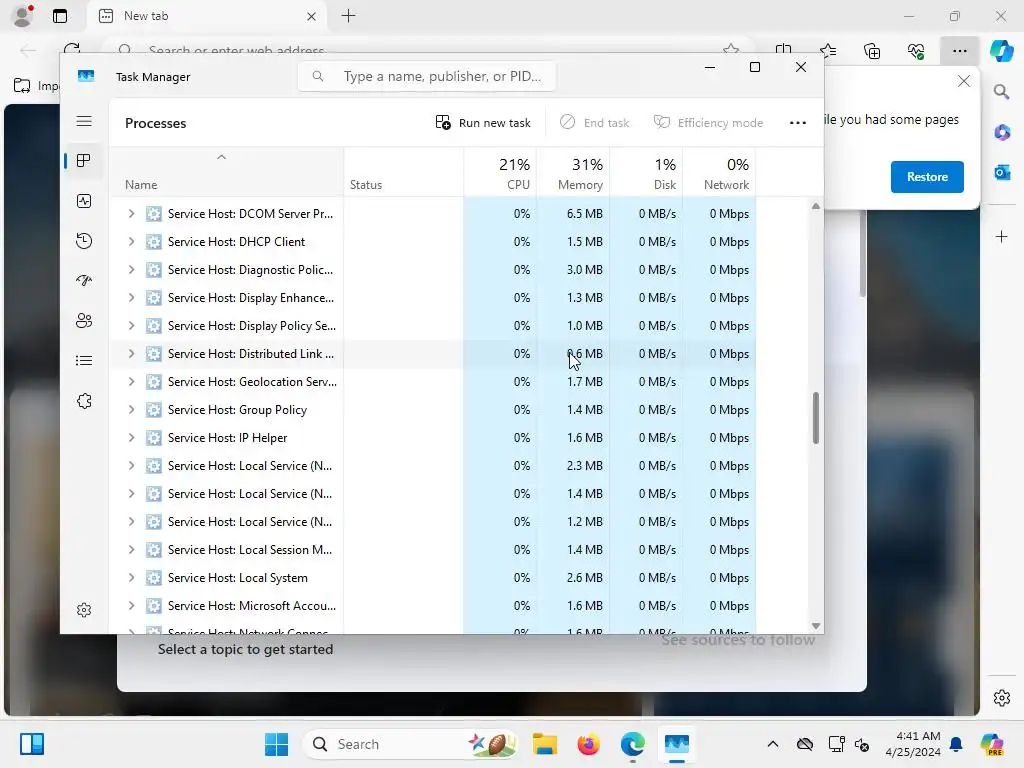This screenshot has height=768, width=1024.
Task: Open Task Manager more options ellipsis
Action: [x=797, y=123]
